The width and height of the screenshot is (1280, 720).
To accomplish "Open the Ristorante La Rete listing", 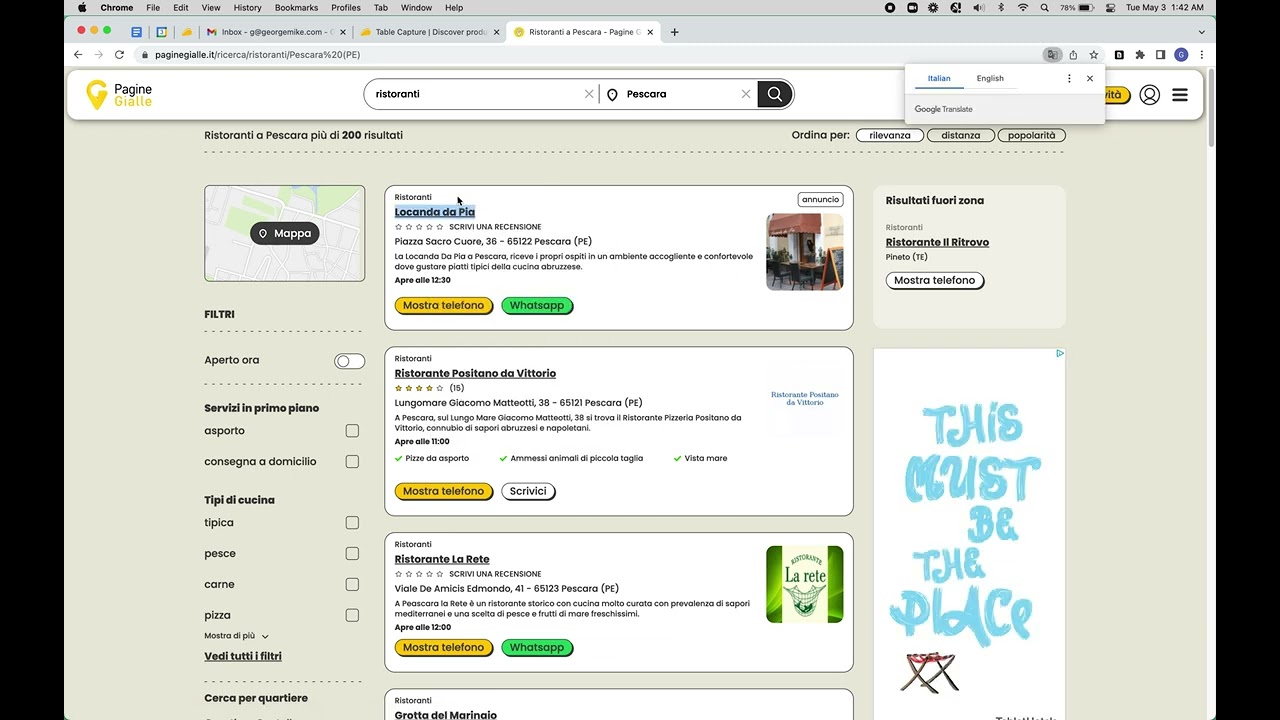I will coord(441,559).
